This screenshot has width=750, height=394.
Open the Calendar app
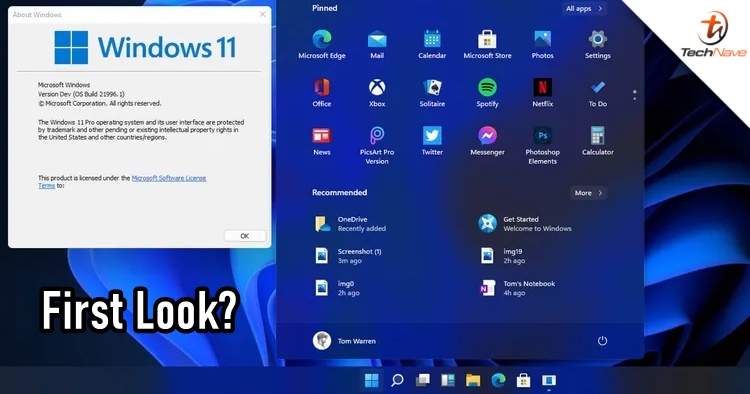pyautogui.click(x=432, y=44)
